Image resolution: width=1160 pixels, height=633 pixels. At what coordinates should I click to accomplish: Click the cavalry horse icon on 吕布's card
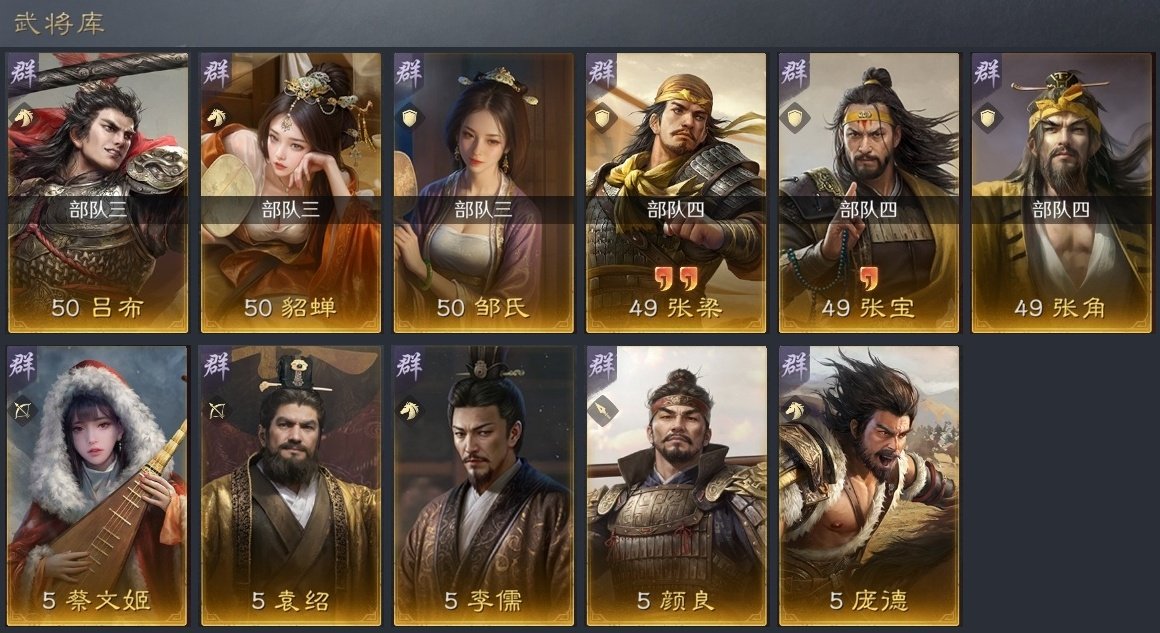[x=24, y=117]
